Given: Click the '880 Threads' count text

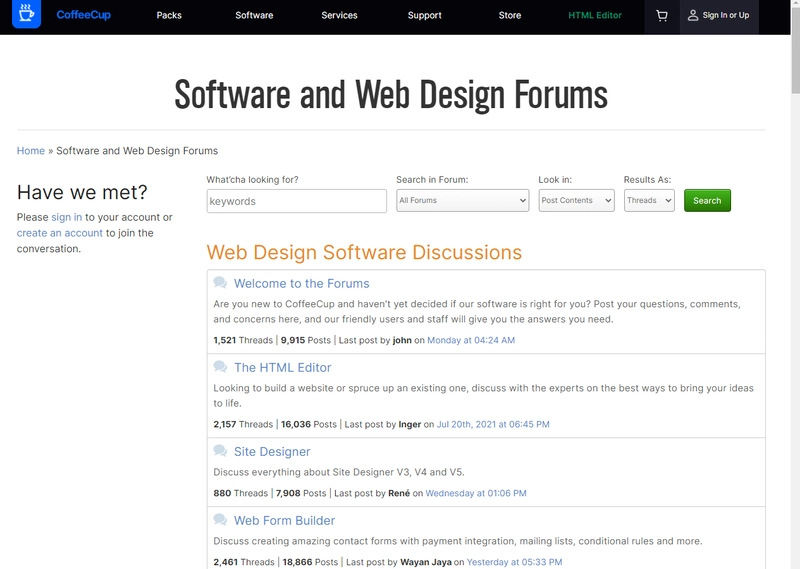Looking at the screenshot, I should click(x=240, y=493).
